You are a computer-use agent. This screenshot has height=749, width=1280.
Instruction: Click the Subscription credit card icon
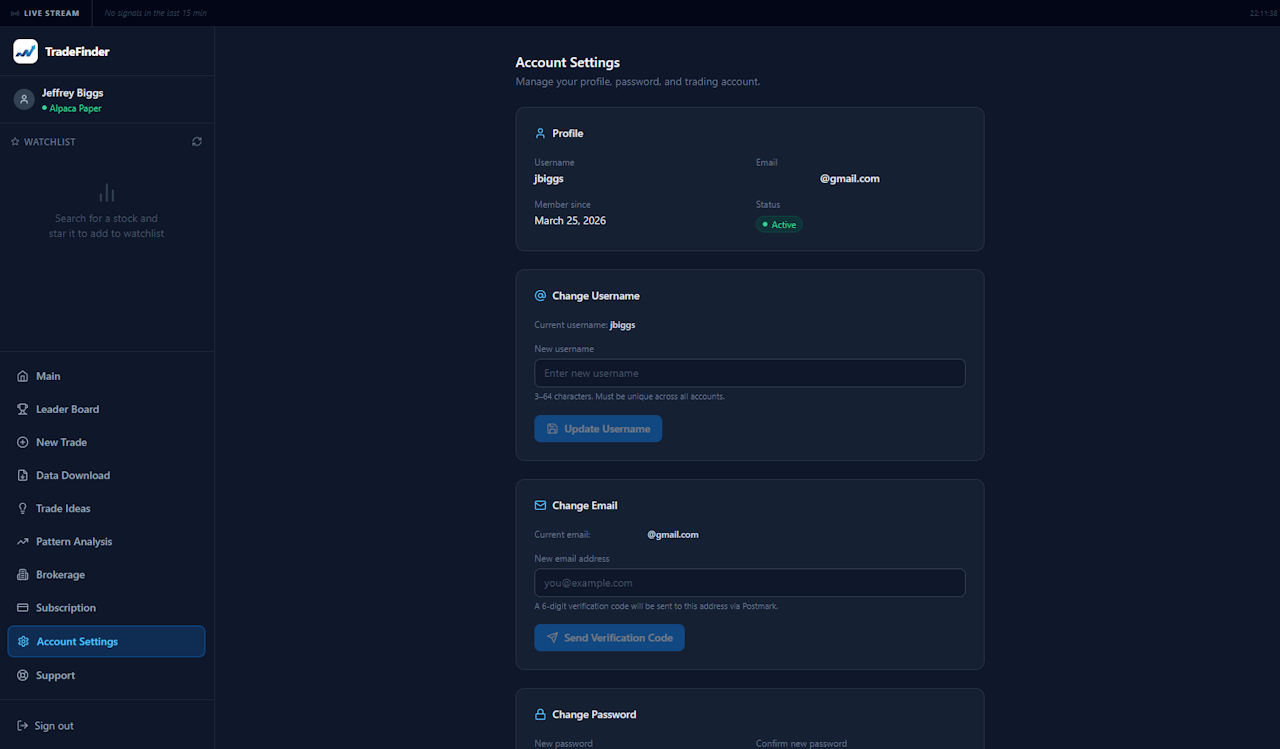click(23, 608)
